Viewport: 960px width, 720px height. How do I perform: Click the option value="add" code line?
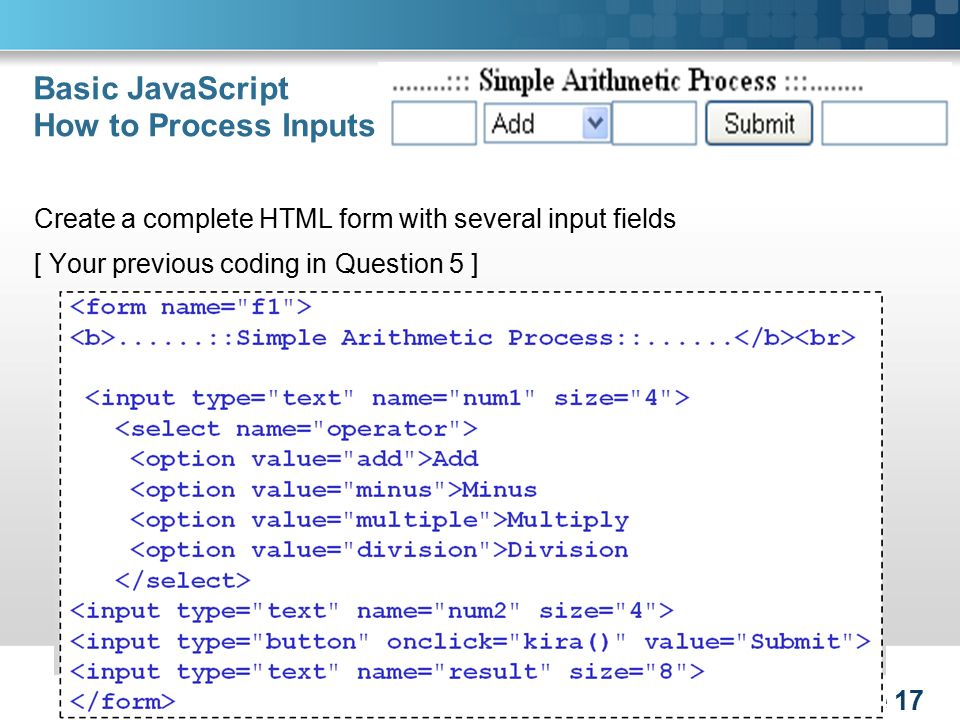click(x=304, y=459)
